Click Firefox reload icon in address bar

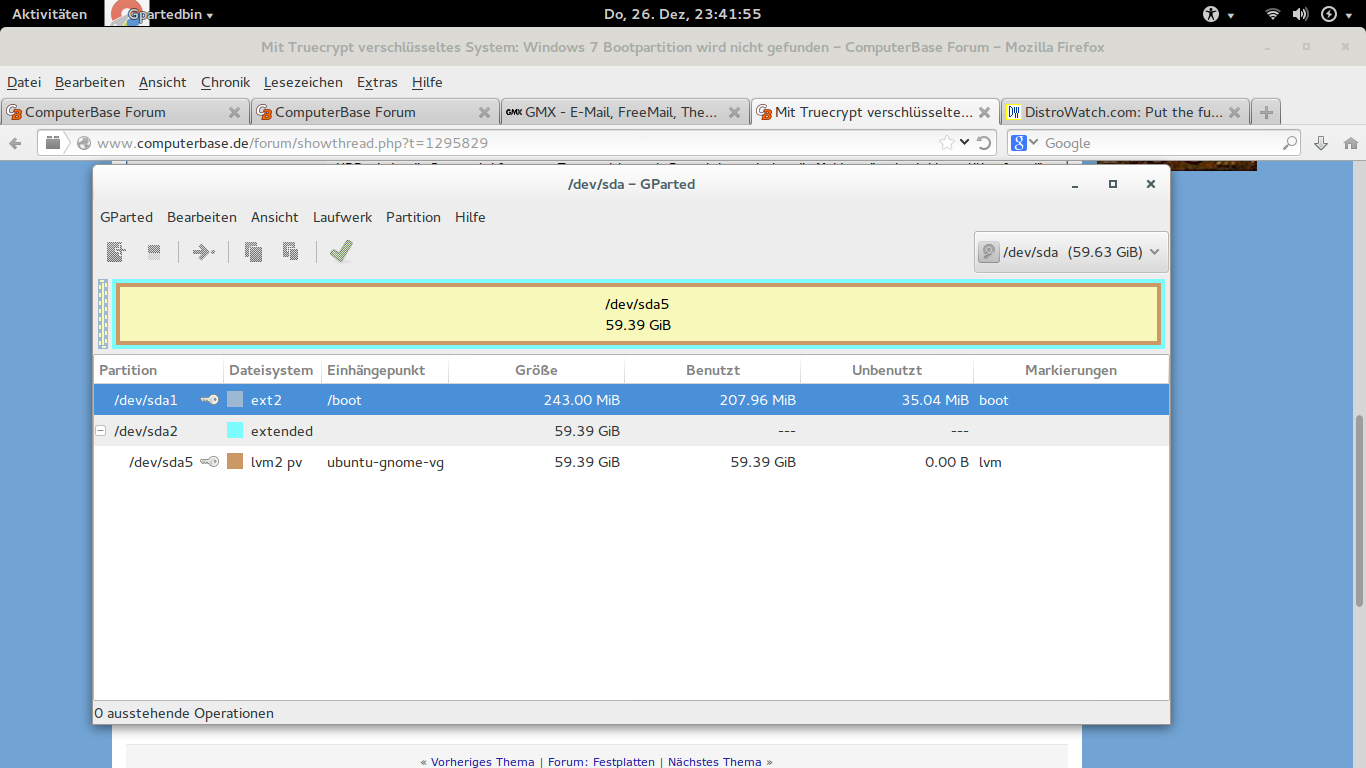coord(984,143)
